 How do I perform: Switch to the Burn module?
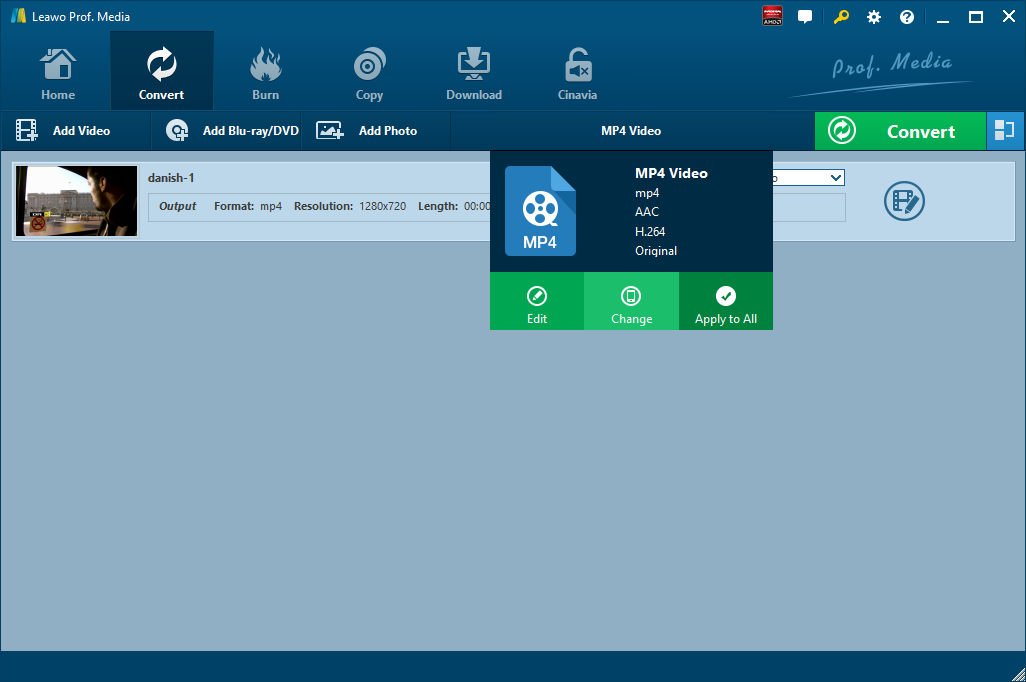click(x=265, y=72)
